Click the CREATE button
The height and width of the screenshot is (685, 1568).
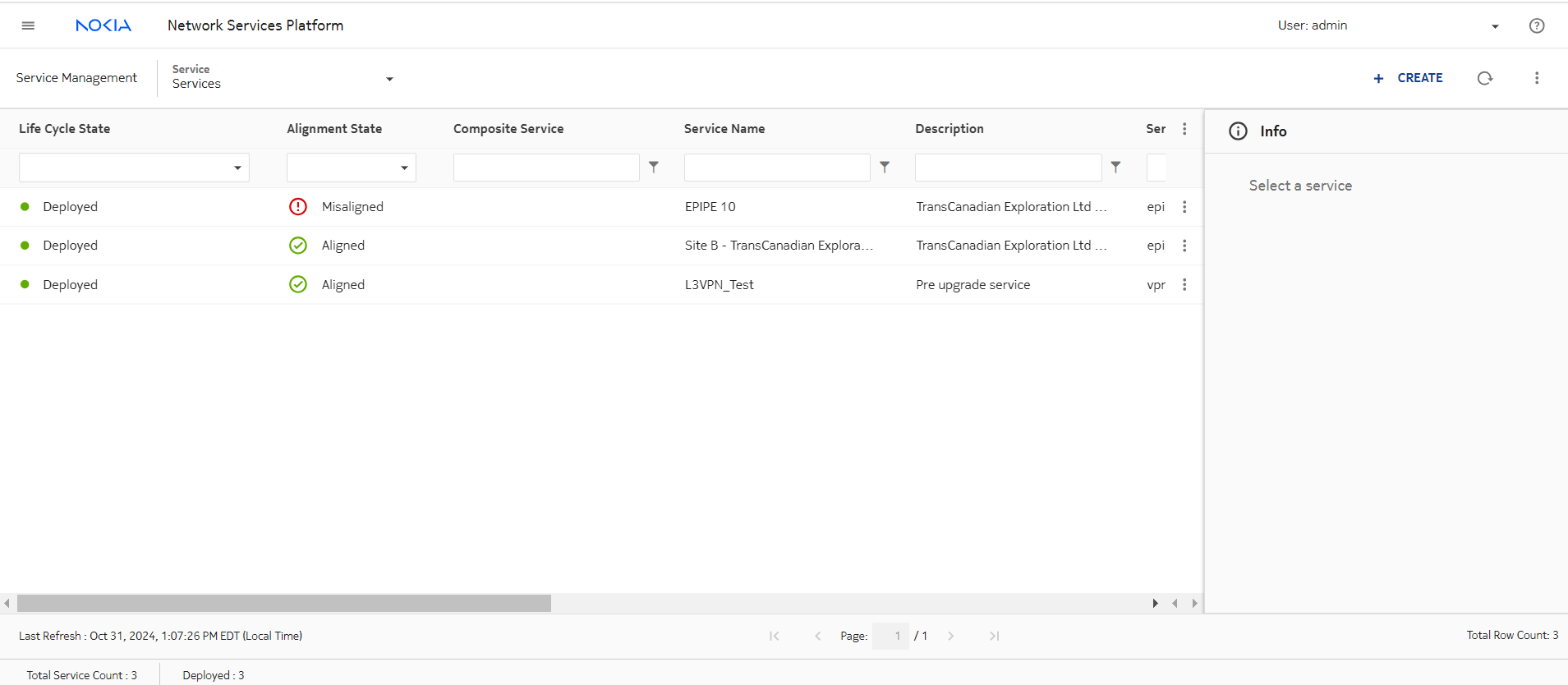[1408, 78]
